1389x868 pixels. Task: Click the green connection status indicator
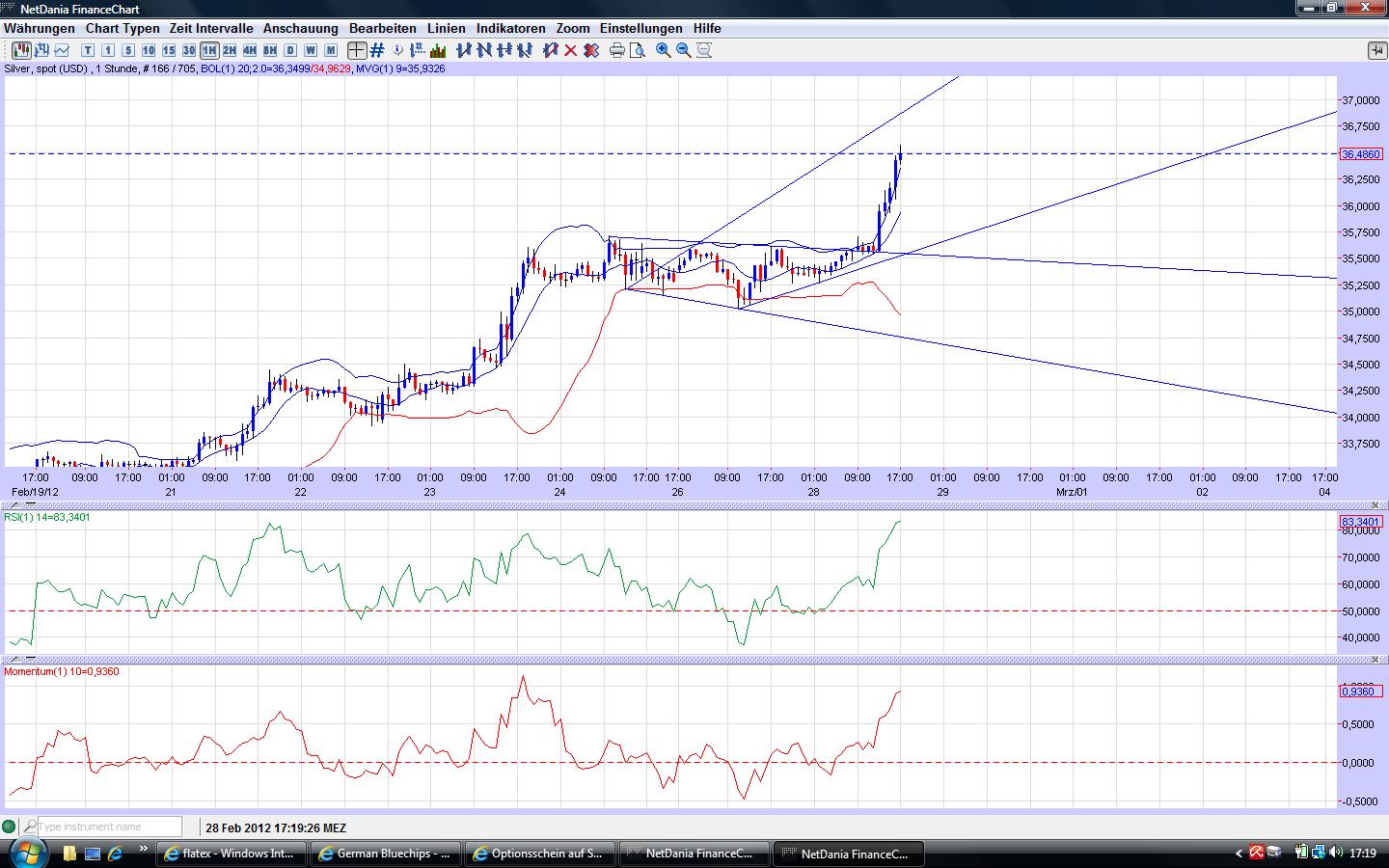[x=10, y=827]
